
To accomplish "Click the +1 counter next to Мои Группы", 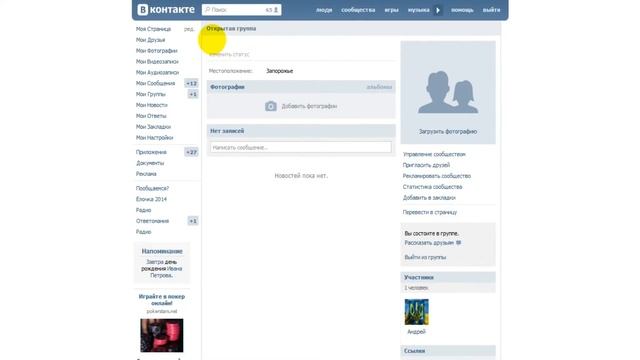I will click(x=193, y=94).
